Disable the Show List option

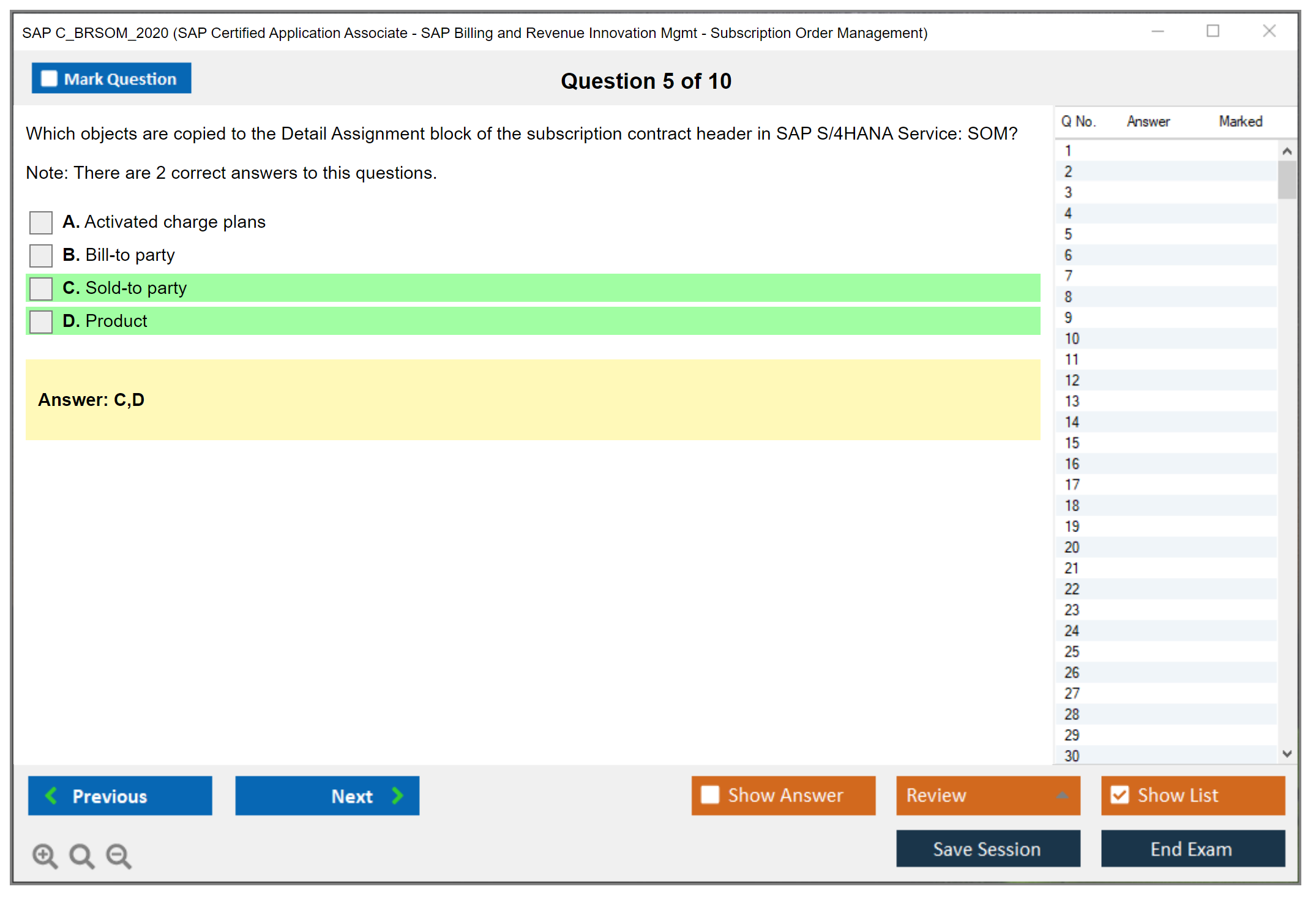point(1120,795)
